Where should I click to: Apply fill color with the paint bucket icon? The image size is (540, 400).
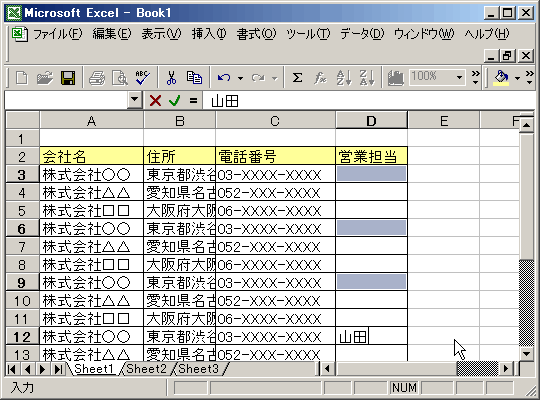click(501, 78)
